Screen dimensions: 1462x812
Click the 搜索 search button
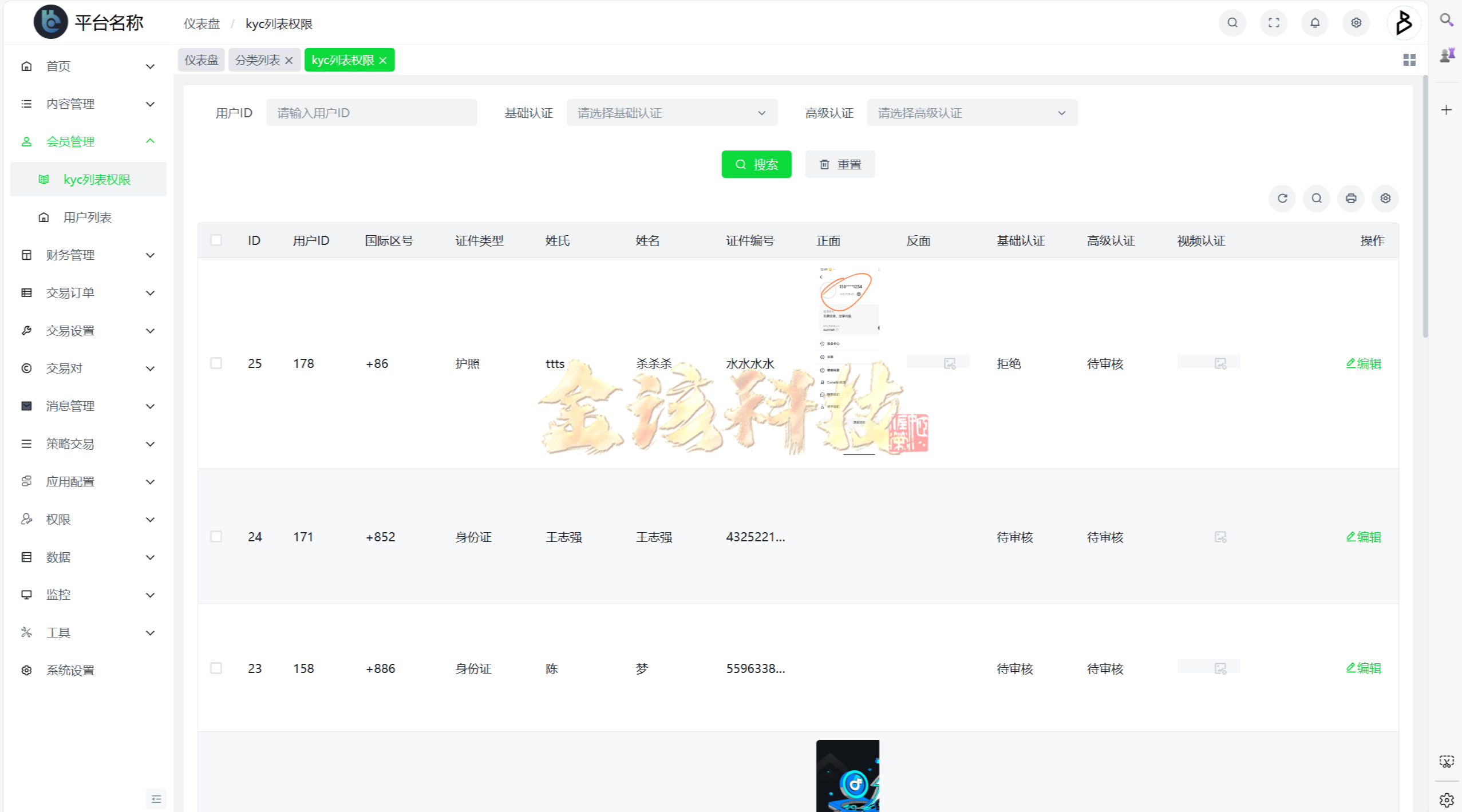tap(757, 164)
